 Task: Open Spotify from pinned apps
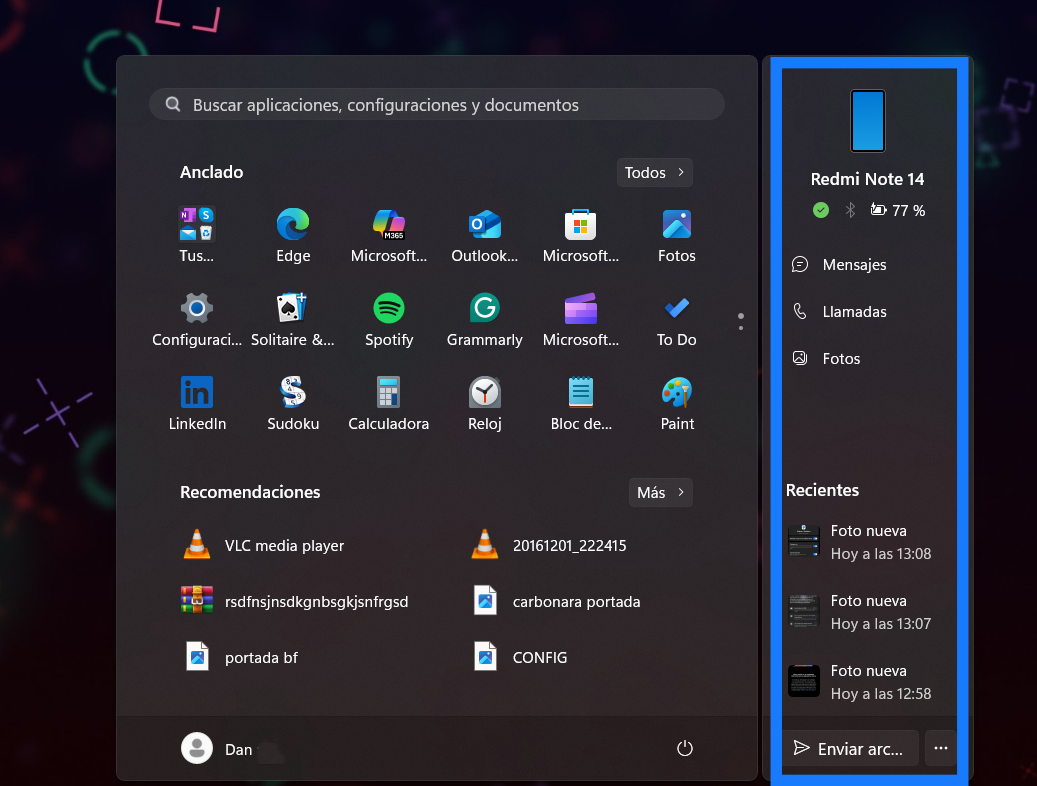[389, 320]
